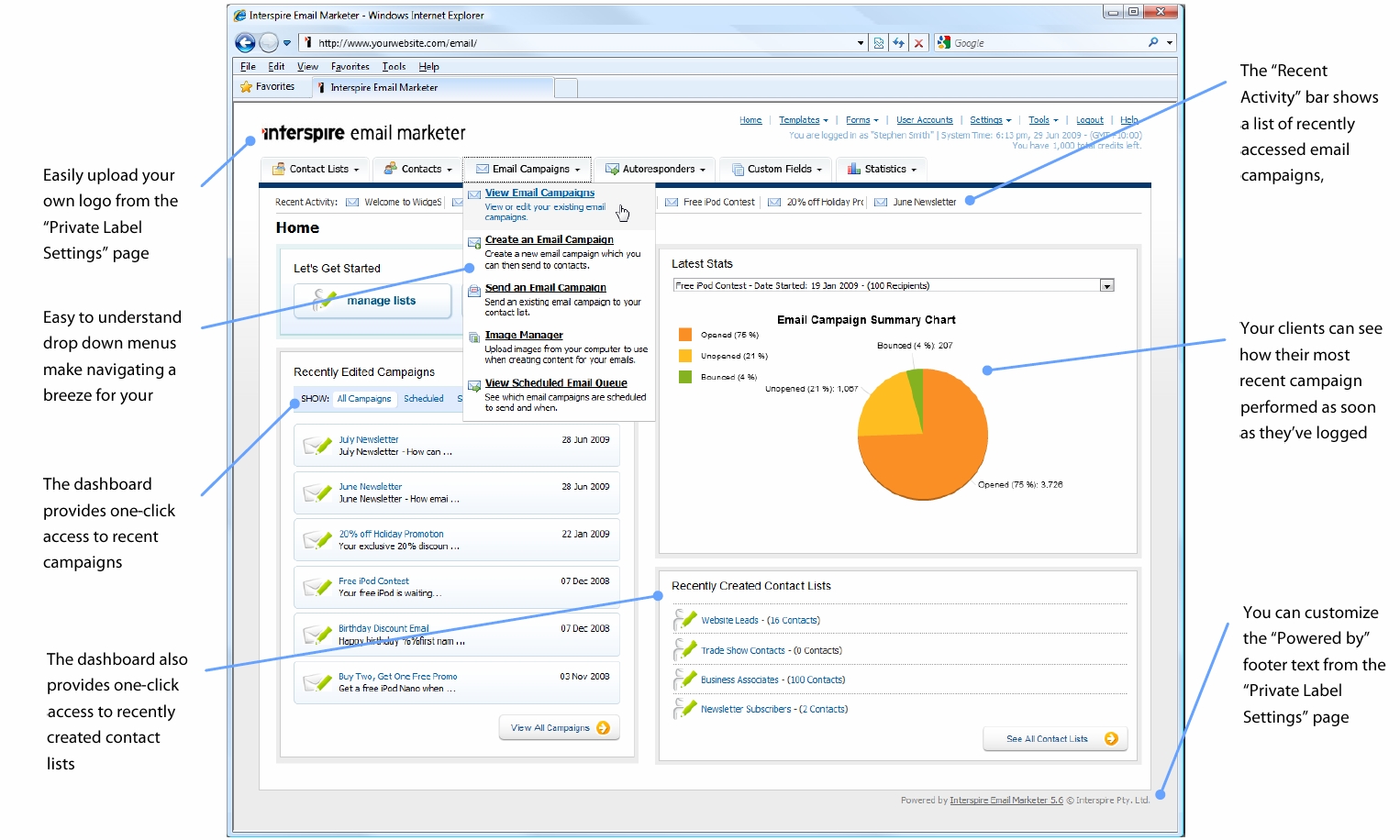Click the Welcome to Widgets envelope icon
The image size is (1400, 840).
click(x=352, y=203)
